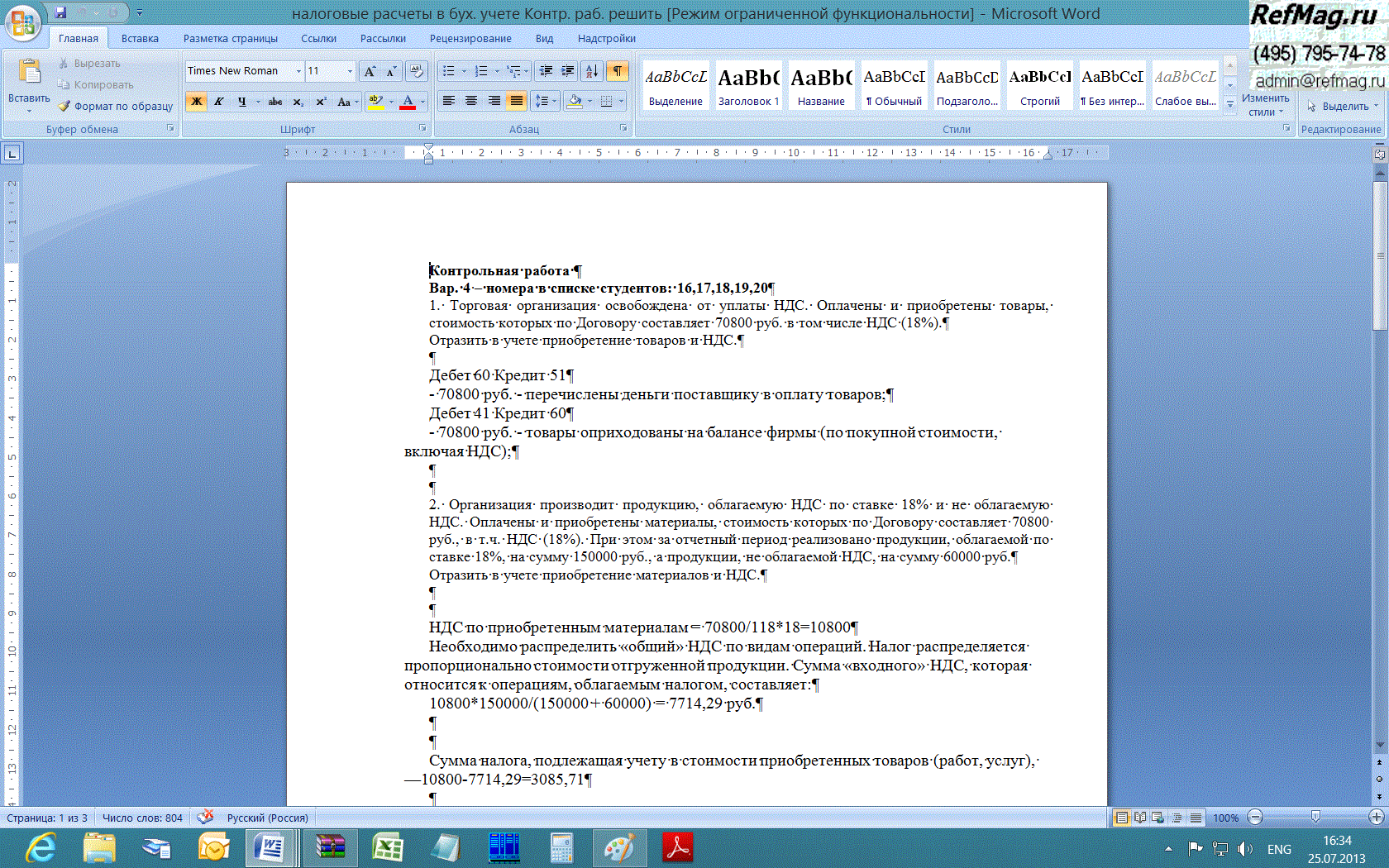The image size is (1389, 868).
Task: Switch to the Вставка ribbon tab
Action: pyautogui.click(x=140, y=39)
